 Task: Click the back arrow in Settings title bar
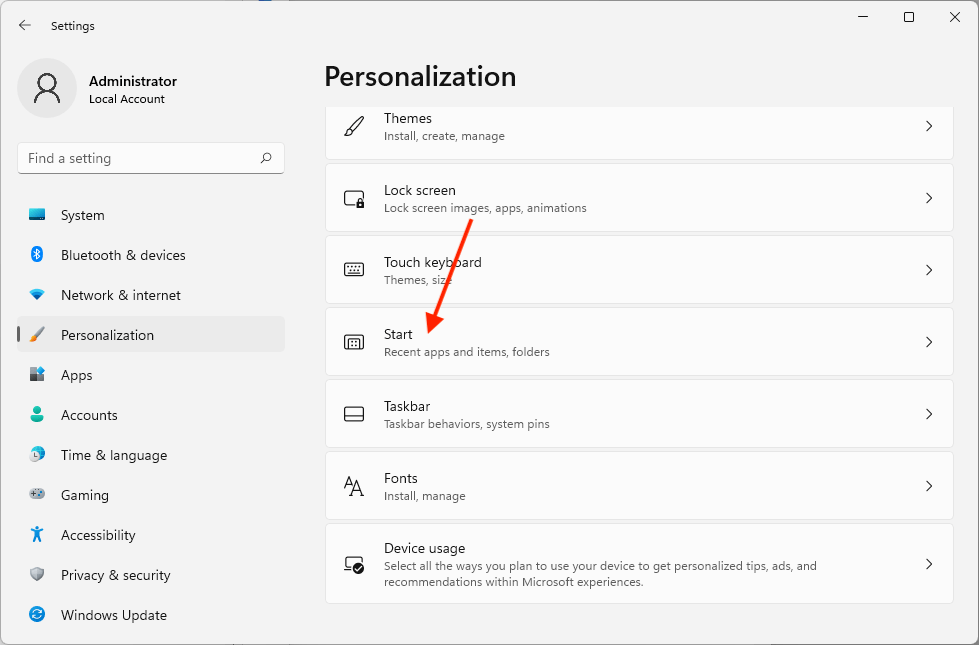[x=25, y=26]
